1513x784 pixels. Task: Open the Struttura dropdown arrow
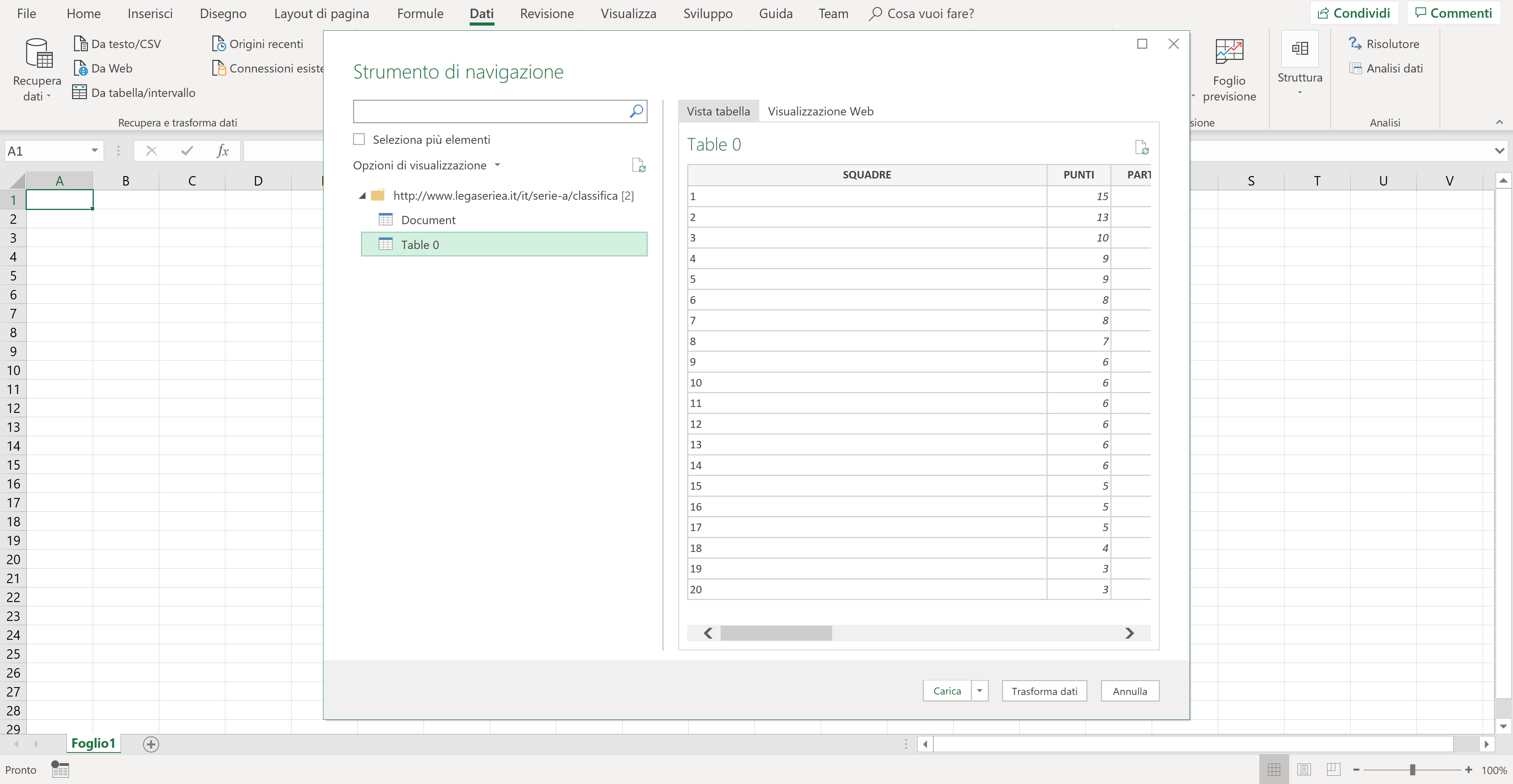(1300, 92)
